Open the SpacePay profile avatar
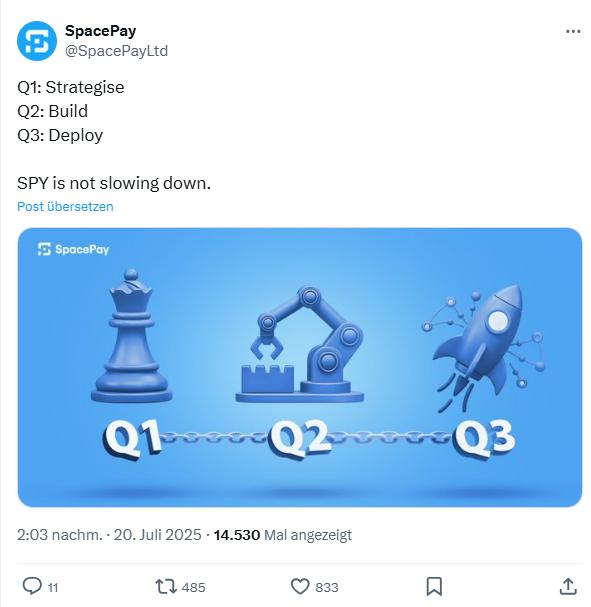Screen dimensions: 591x607 (x=37, y=41)
